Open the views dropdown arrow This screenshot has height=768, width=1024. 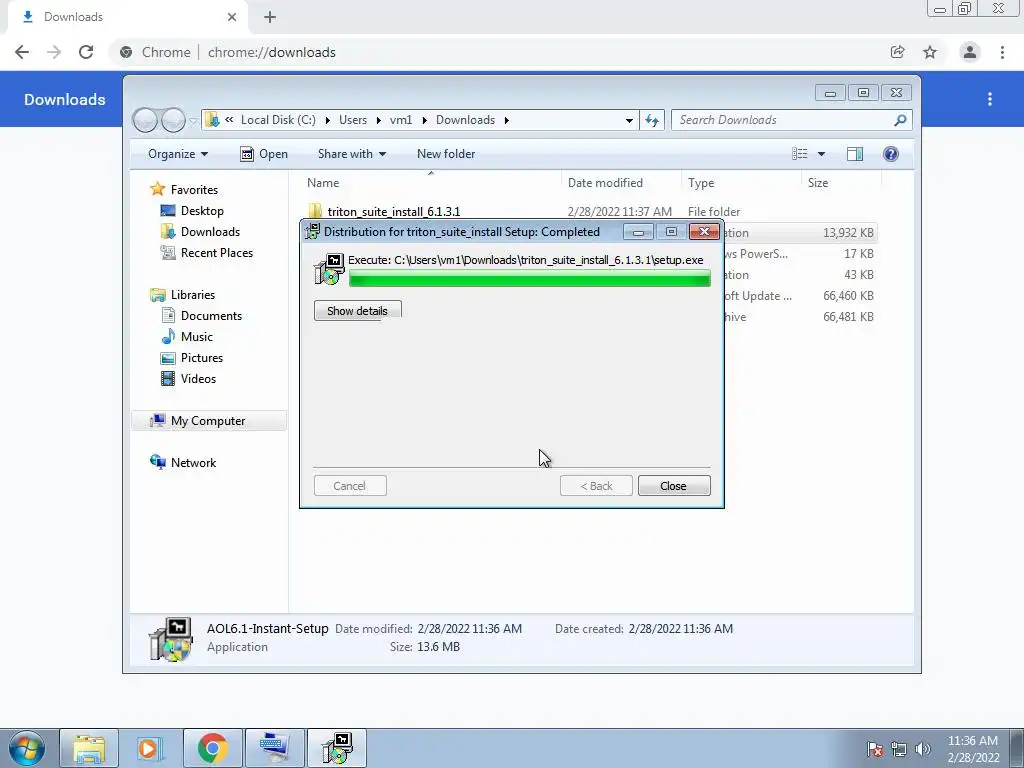tap(822, 154)
